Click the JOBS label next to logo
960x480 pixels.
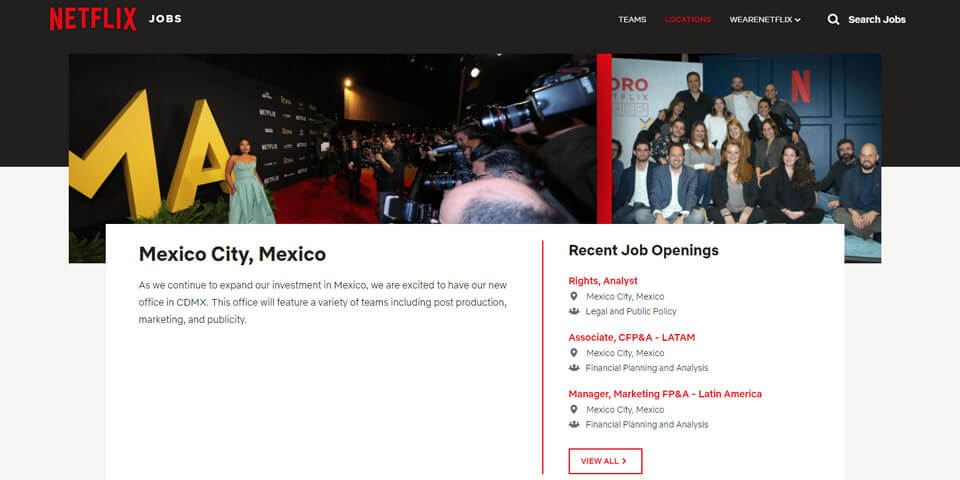coord(165,19)
